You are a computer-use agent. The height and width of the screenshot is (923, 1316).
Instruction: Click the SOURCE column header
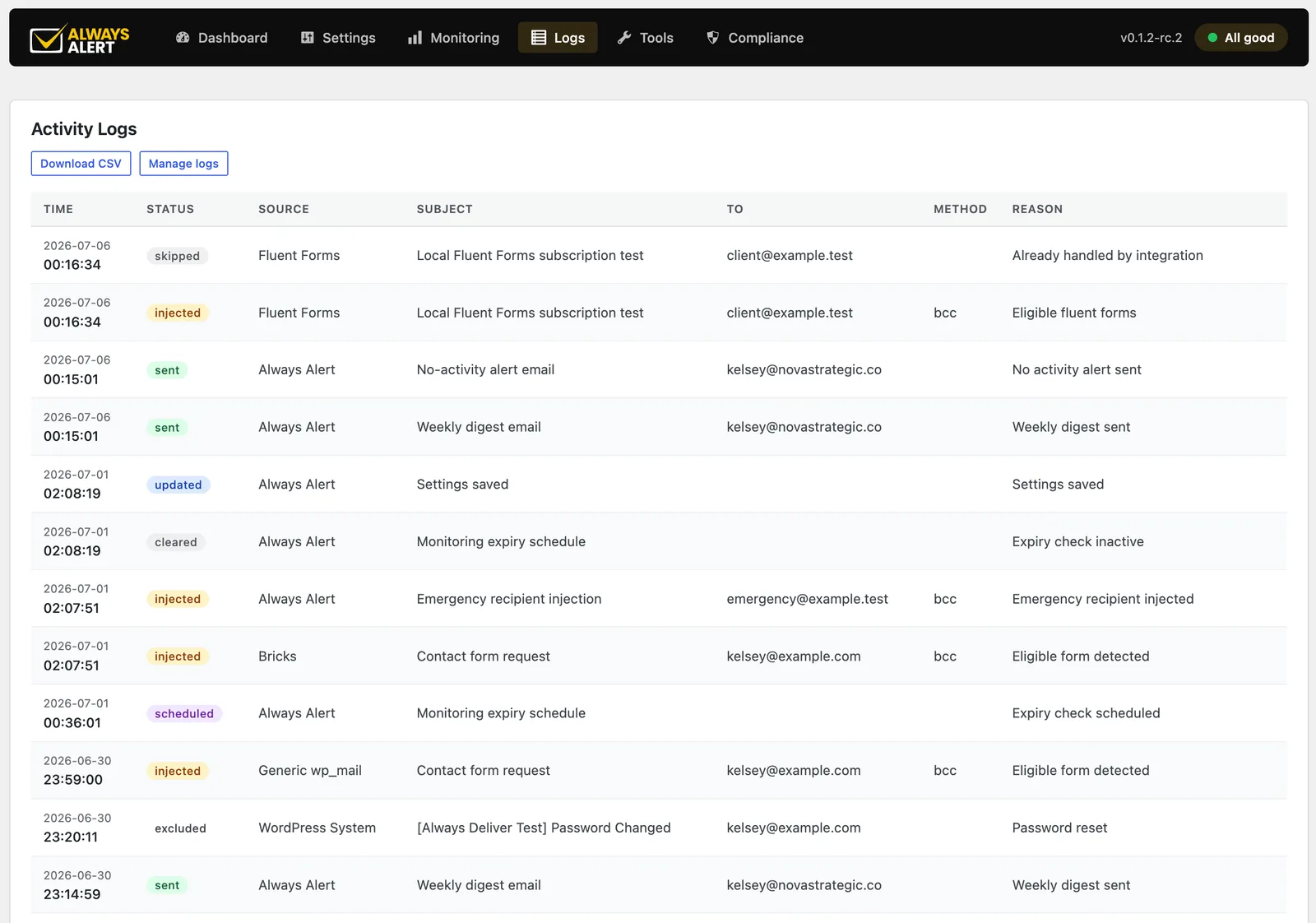[284, 209]
